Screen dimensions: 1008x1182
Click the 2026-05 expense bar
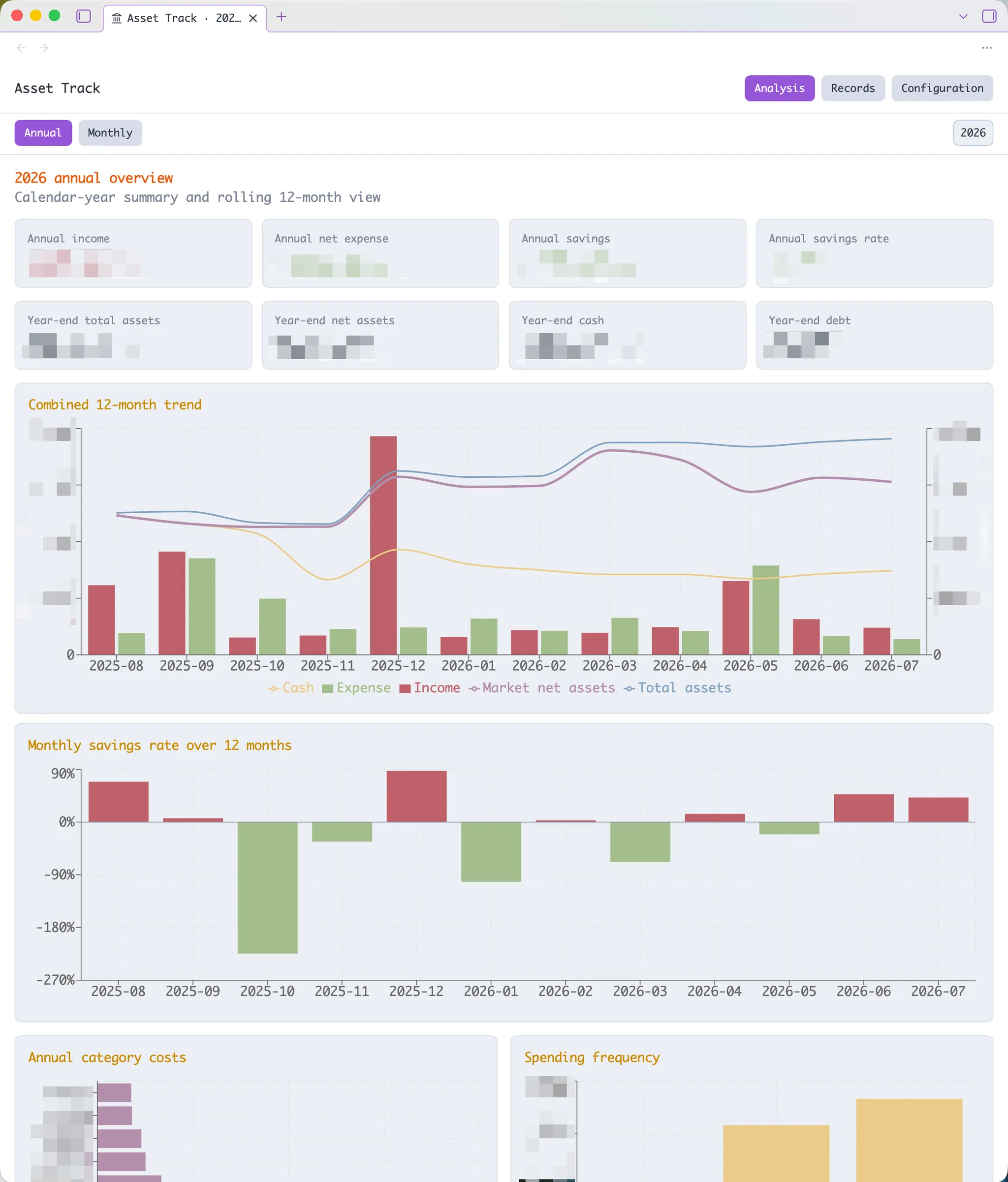pyautogui.click(x=765, y=610)
